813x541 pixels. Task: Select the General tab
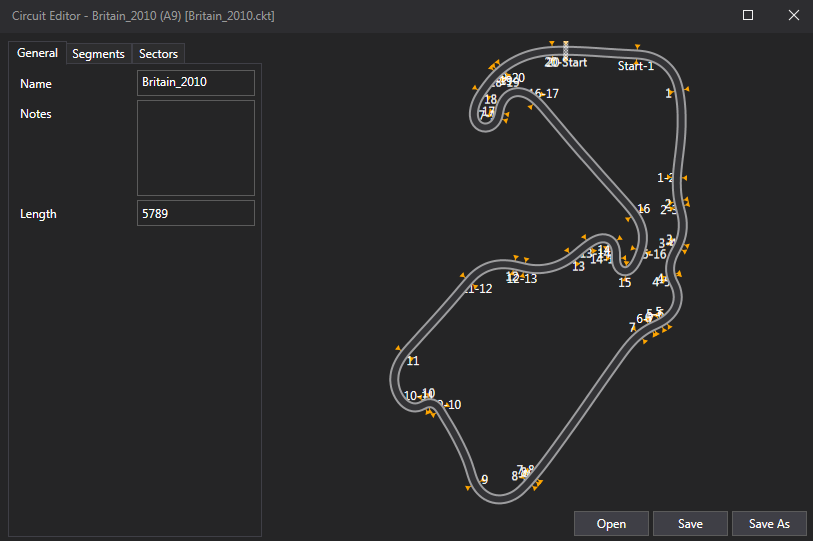pos(37,53)
